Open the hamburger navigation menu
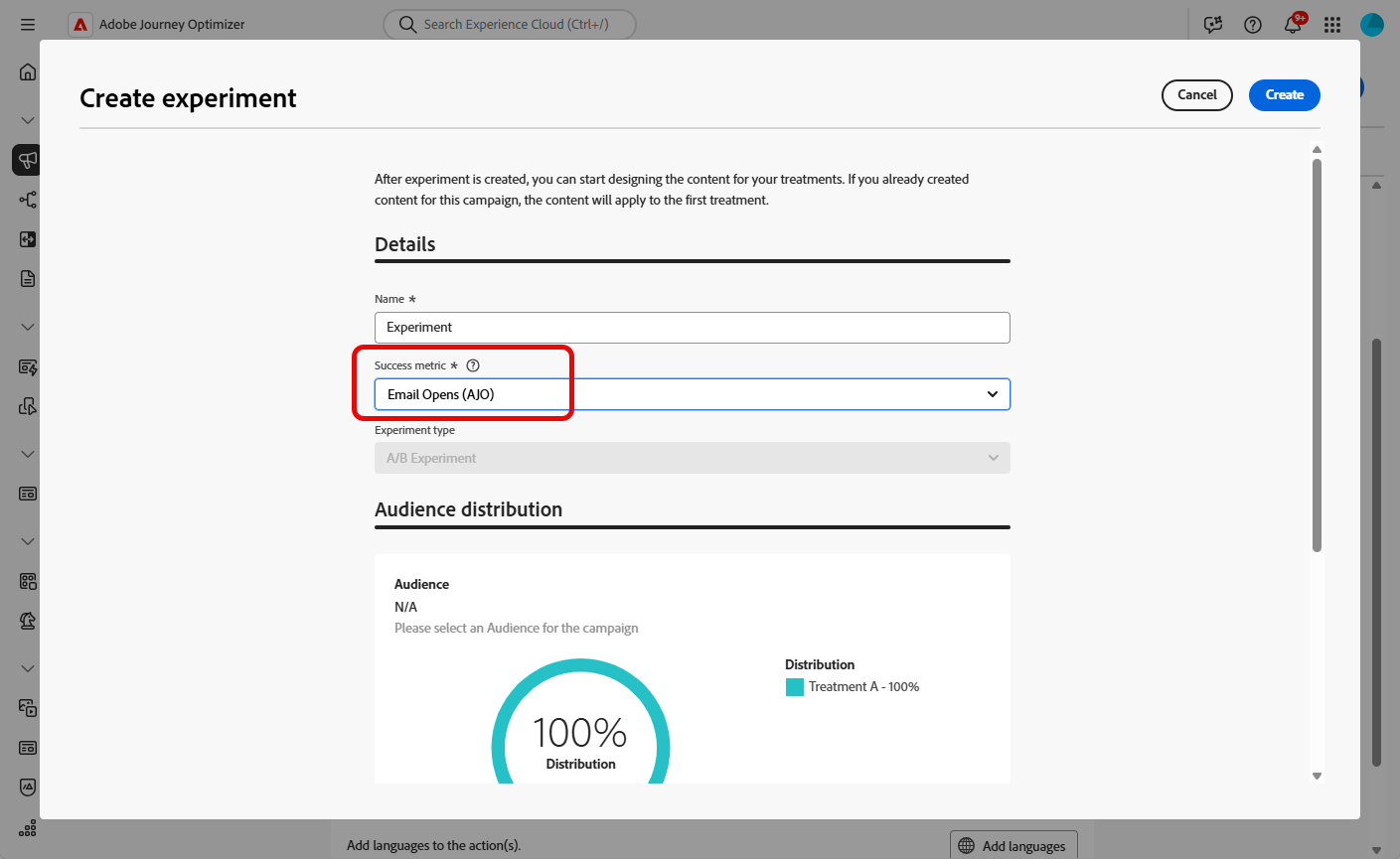Image resolution: width=1400 pixels, height=859 pixels. (x=28, y=25)
